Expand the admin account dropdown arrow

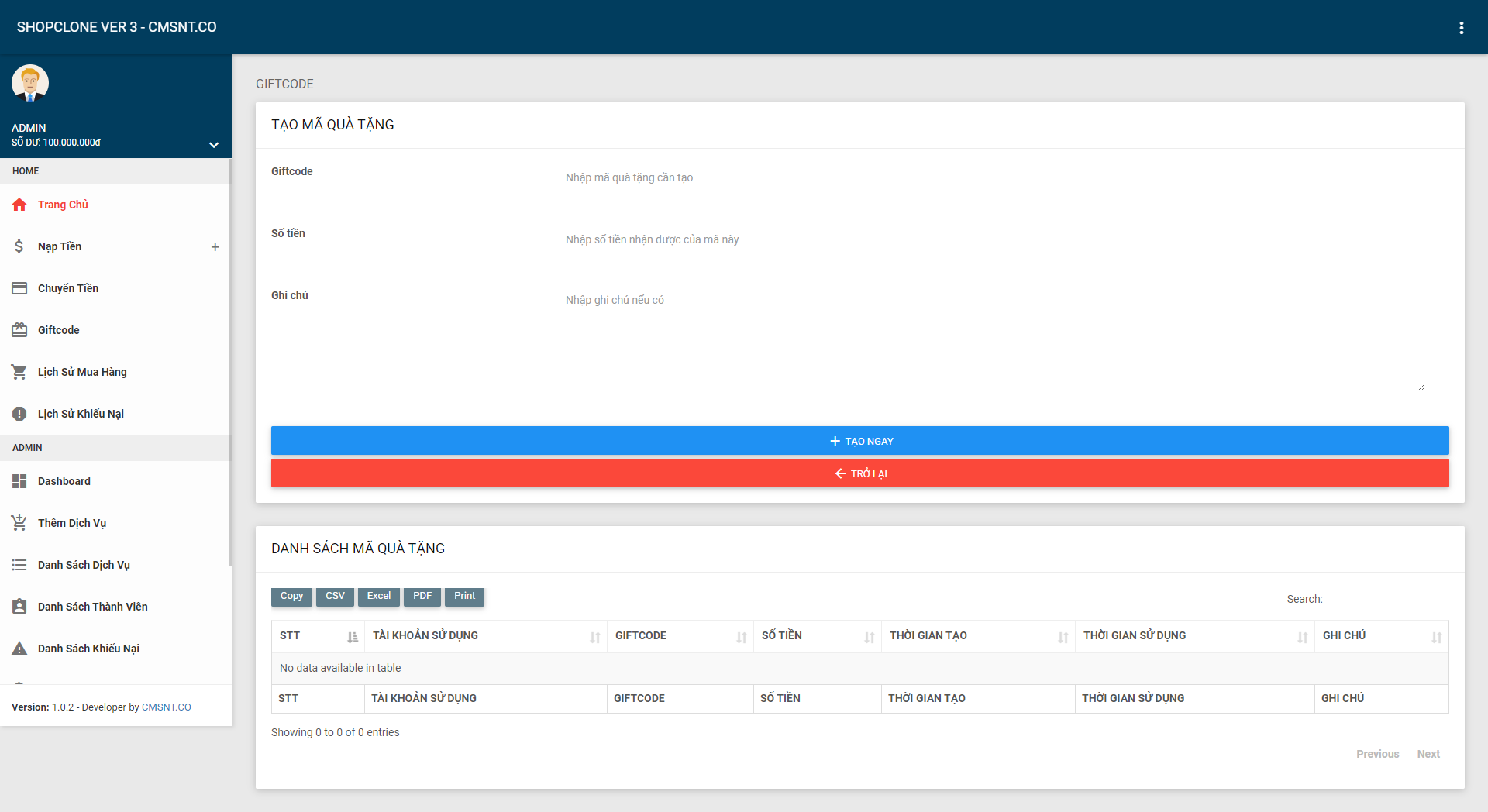[214, 145]
